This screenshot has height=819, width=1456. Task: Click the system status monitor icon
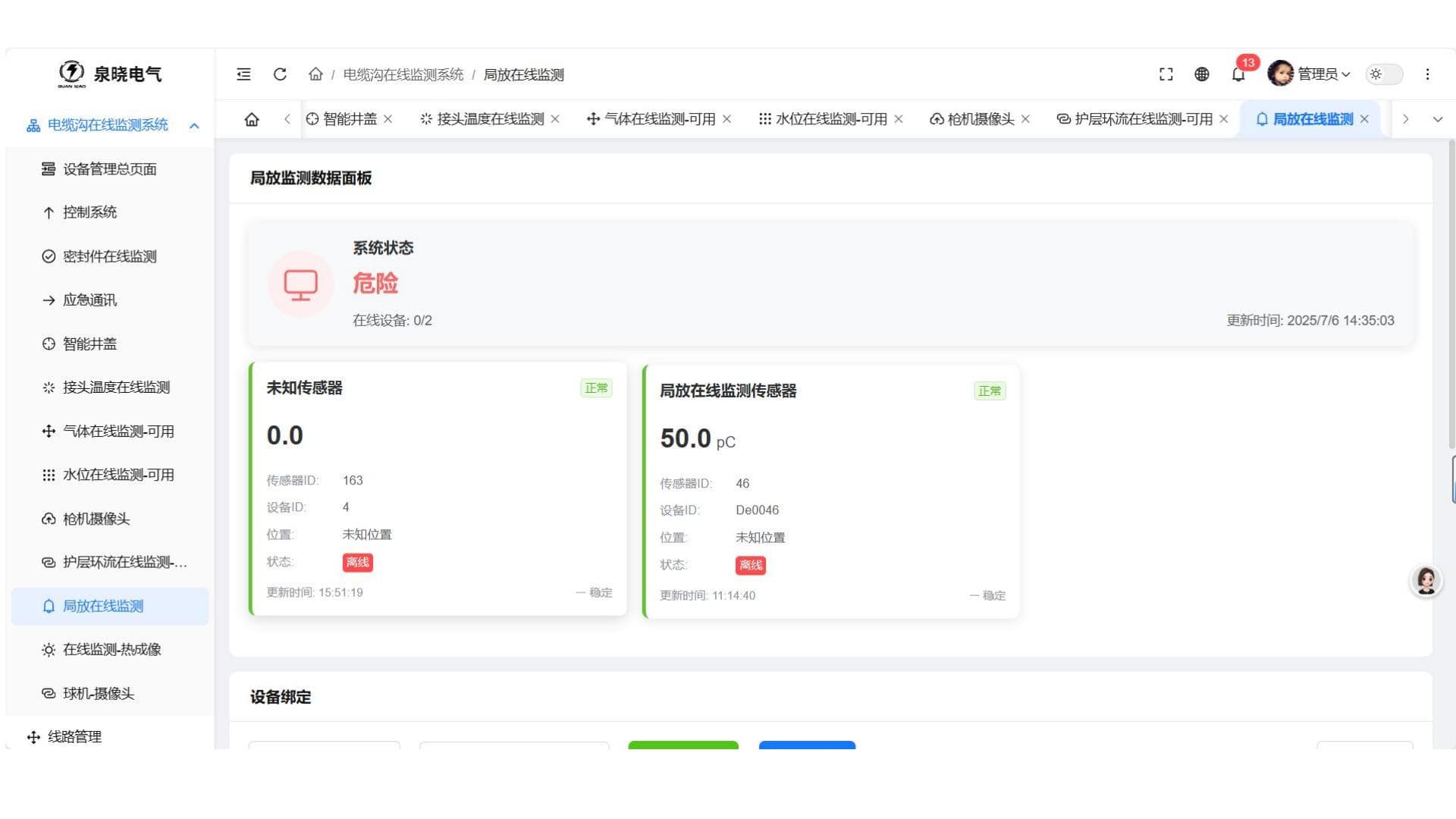tap(300, 284)
